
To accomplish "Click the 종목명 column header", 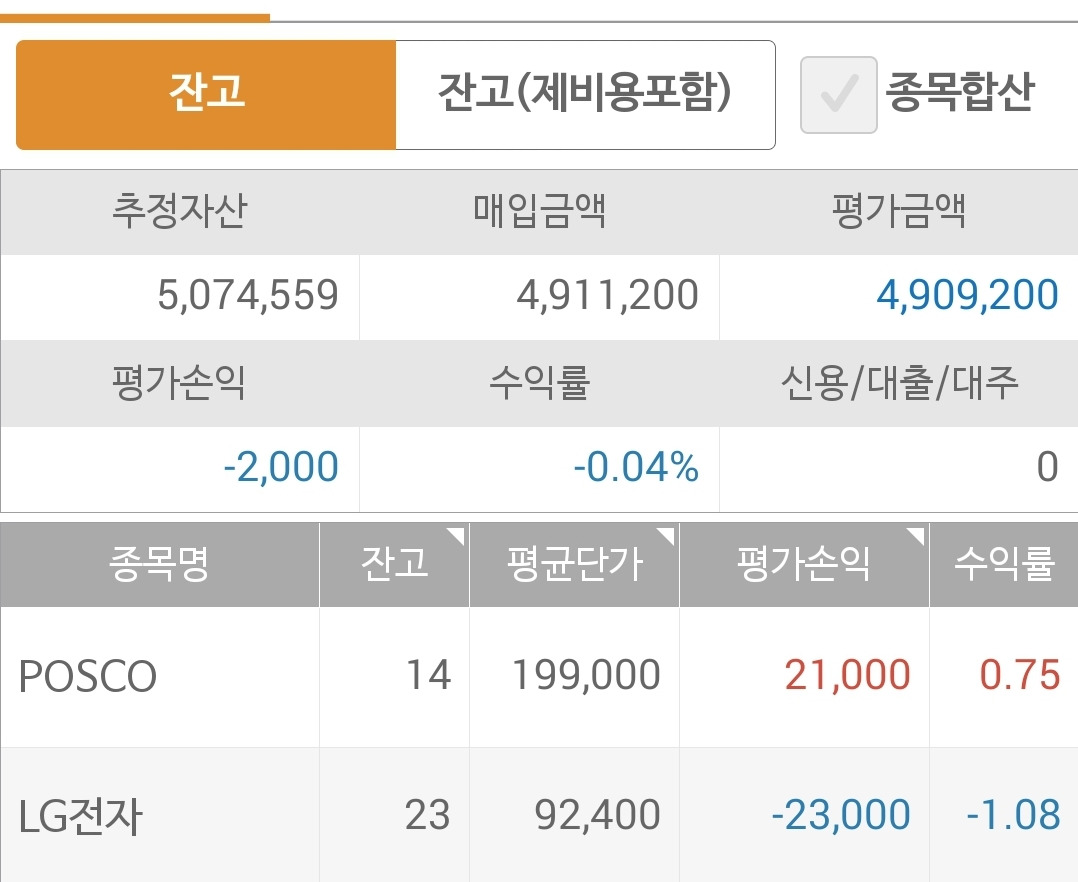I will tap(159, 564).
